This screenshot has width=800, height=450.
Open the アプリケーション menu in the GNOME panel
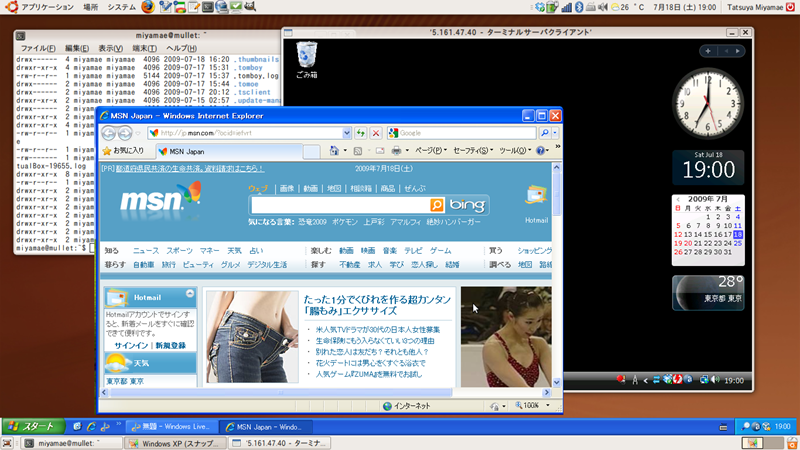[x=47, y=7]
